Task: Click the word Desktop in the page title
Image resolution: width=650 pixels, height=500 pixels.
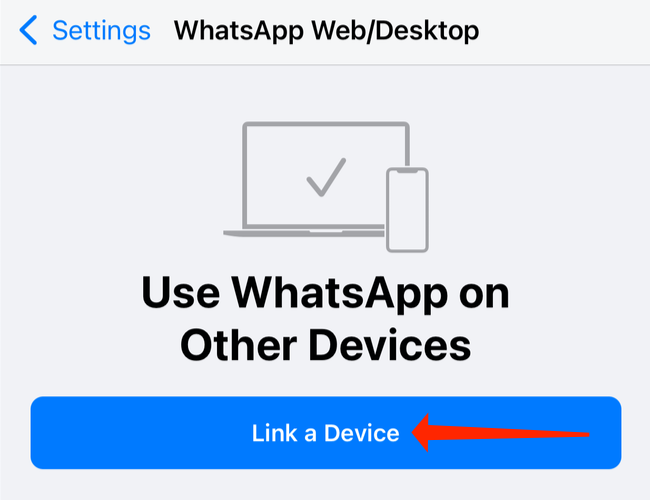Action: 427,31
